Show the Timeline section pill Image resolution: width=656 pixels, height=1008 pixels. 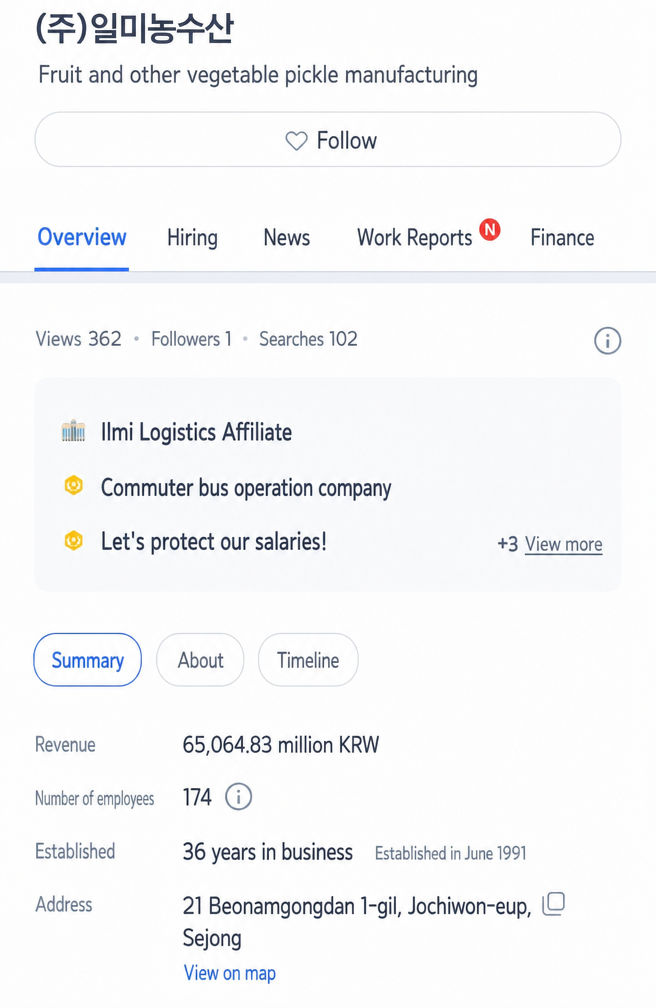(308, 660)
